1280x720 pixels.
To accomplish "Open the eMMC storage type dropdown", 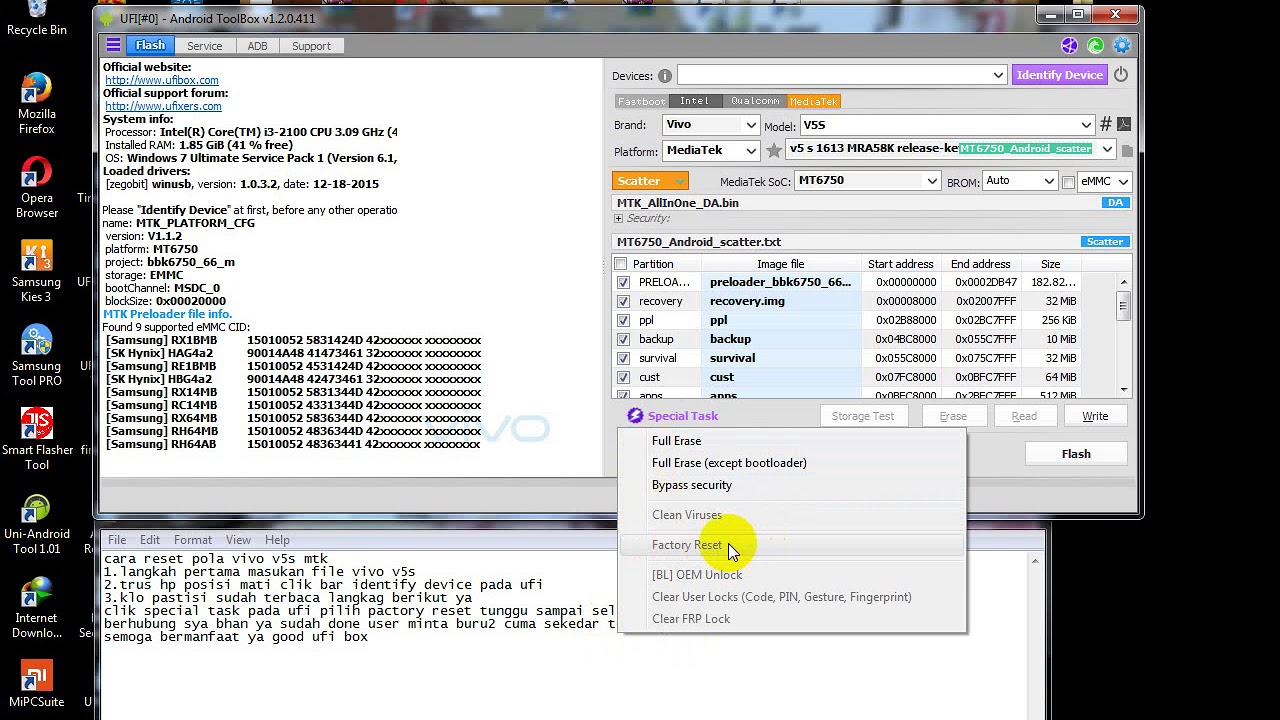I will point(1104,181).
